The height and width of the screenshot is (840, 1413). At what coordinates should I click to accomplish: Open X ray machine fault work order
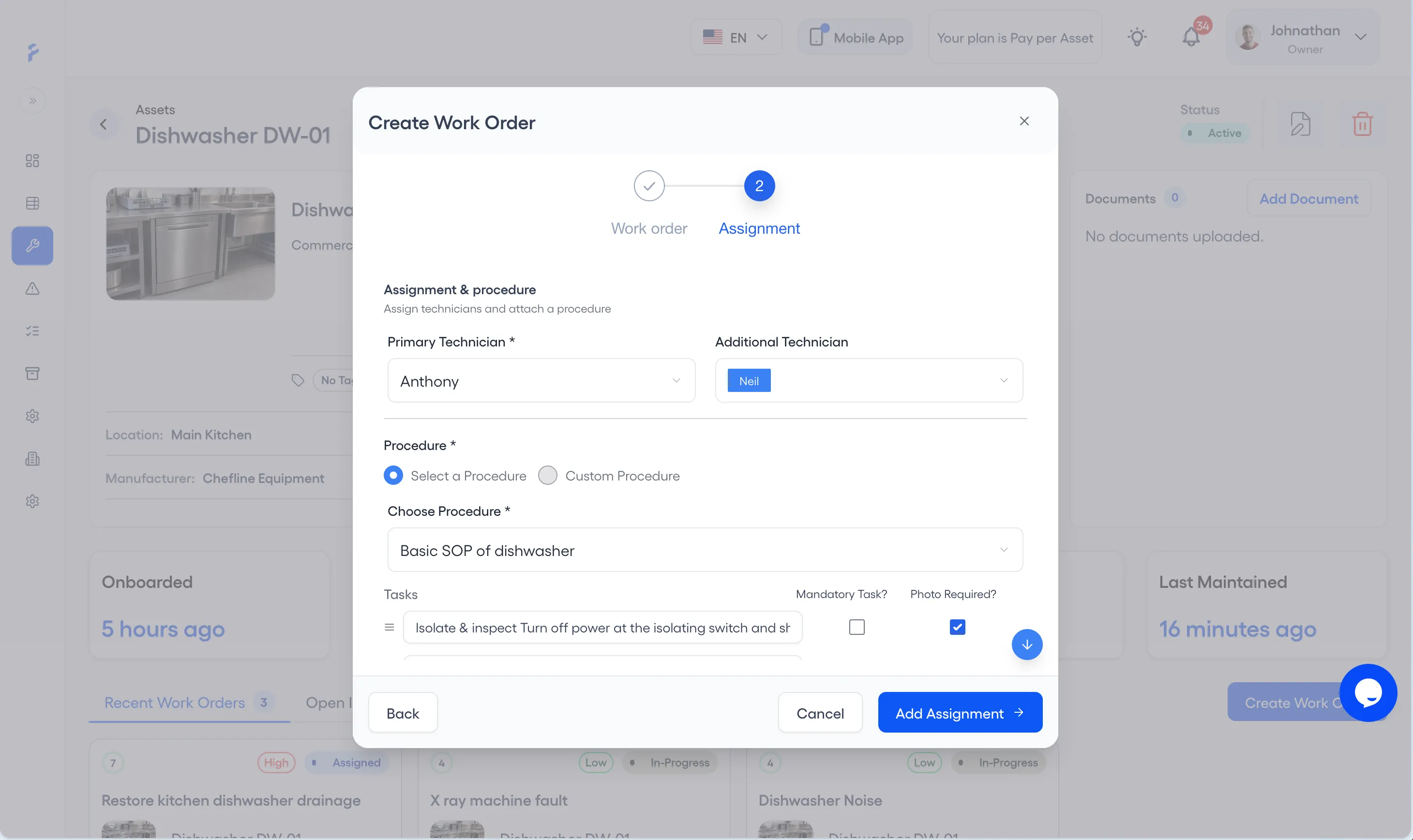[x=498, y=800]
